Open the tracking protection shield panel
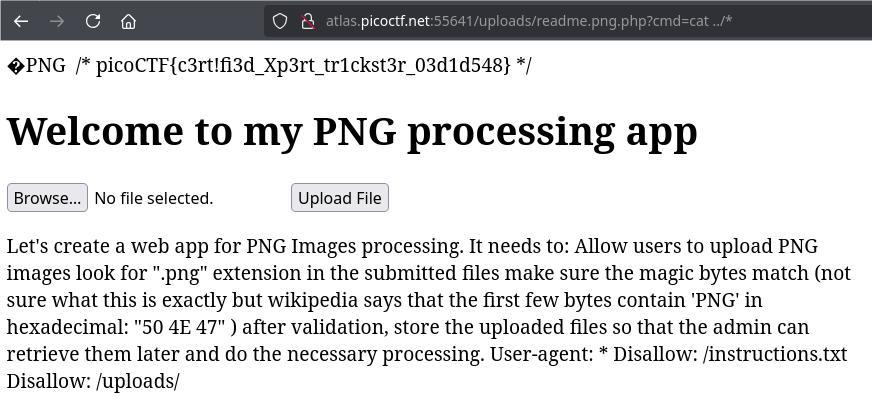872x418 pixels. click(280, 21)
